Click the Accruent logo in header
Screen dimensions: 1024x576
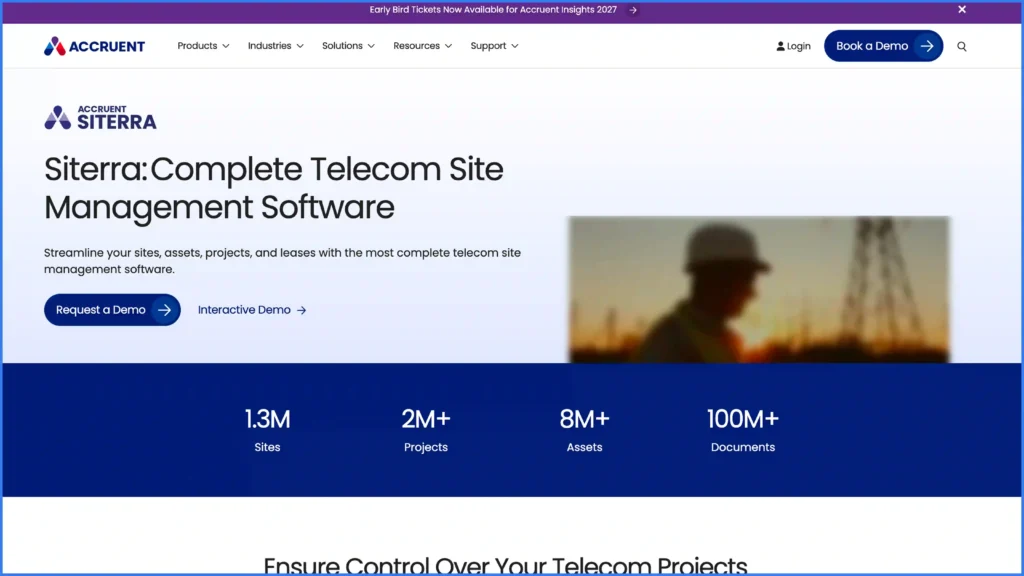tap(94, 46)
